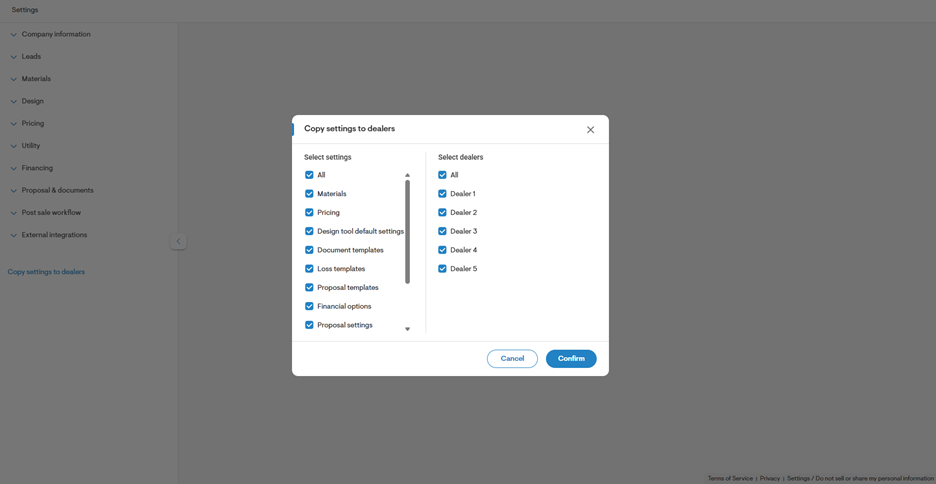Uncheck the Materials setting checkbox
Viewport: 936px width, 484px height.
[309, 194]
